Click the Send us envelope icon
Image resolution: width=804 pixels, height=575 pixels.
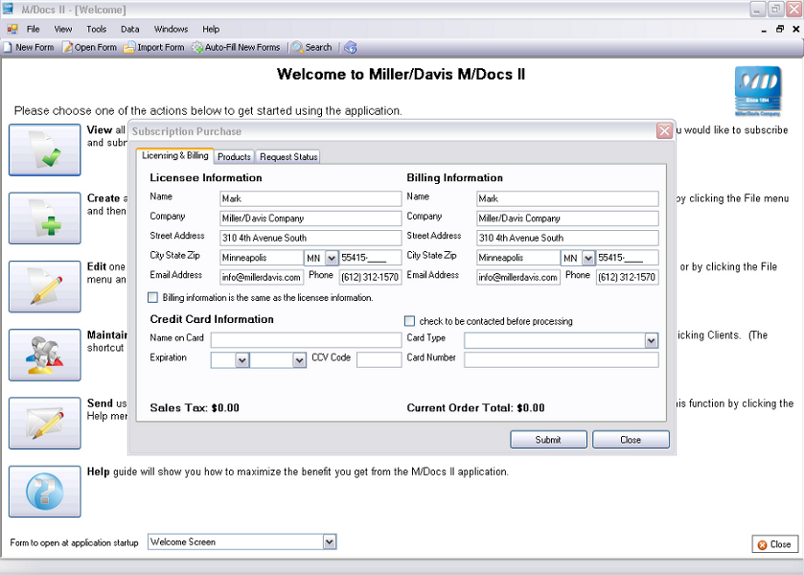45,423
